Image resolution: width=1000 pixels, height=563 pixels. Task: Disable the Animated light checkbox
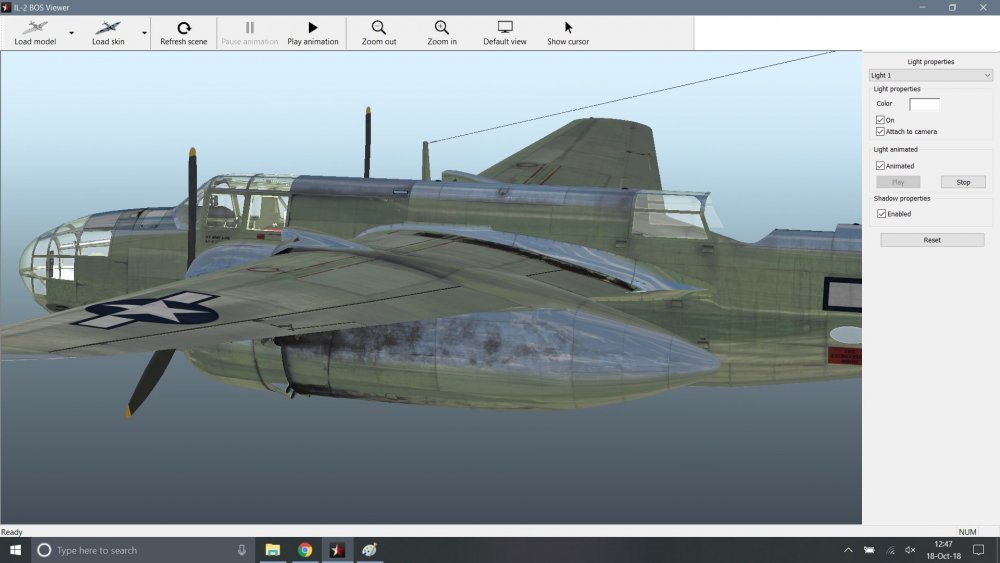click(x=880, y=166)
